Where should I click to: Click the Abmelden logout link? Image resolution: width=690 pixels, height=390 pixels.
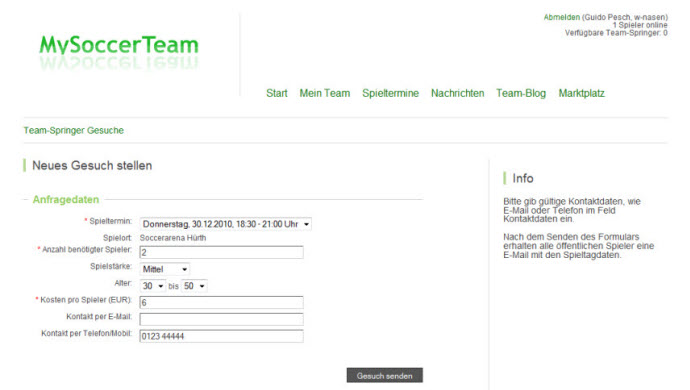[x=562, y=17]
